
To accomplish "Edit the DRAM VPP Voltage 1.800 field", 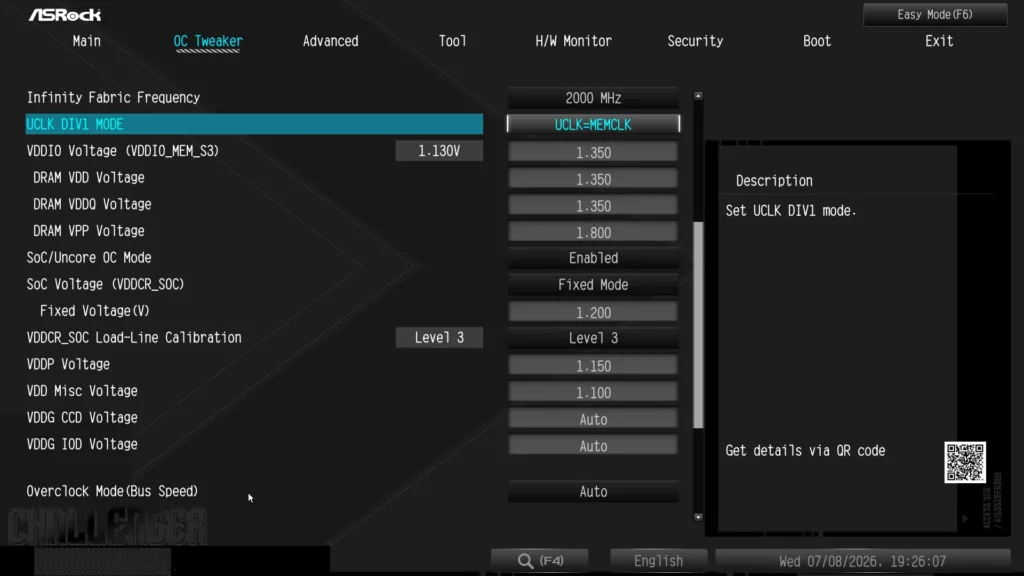I will coord(593,232).
